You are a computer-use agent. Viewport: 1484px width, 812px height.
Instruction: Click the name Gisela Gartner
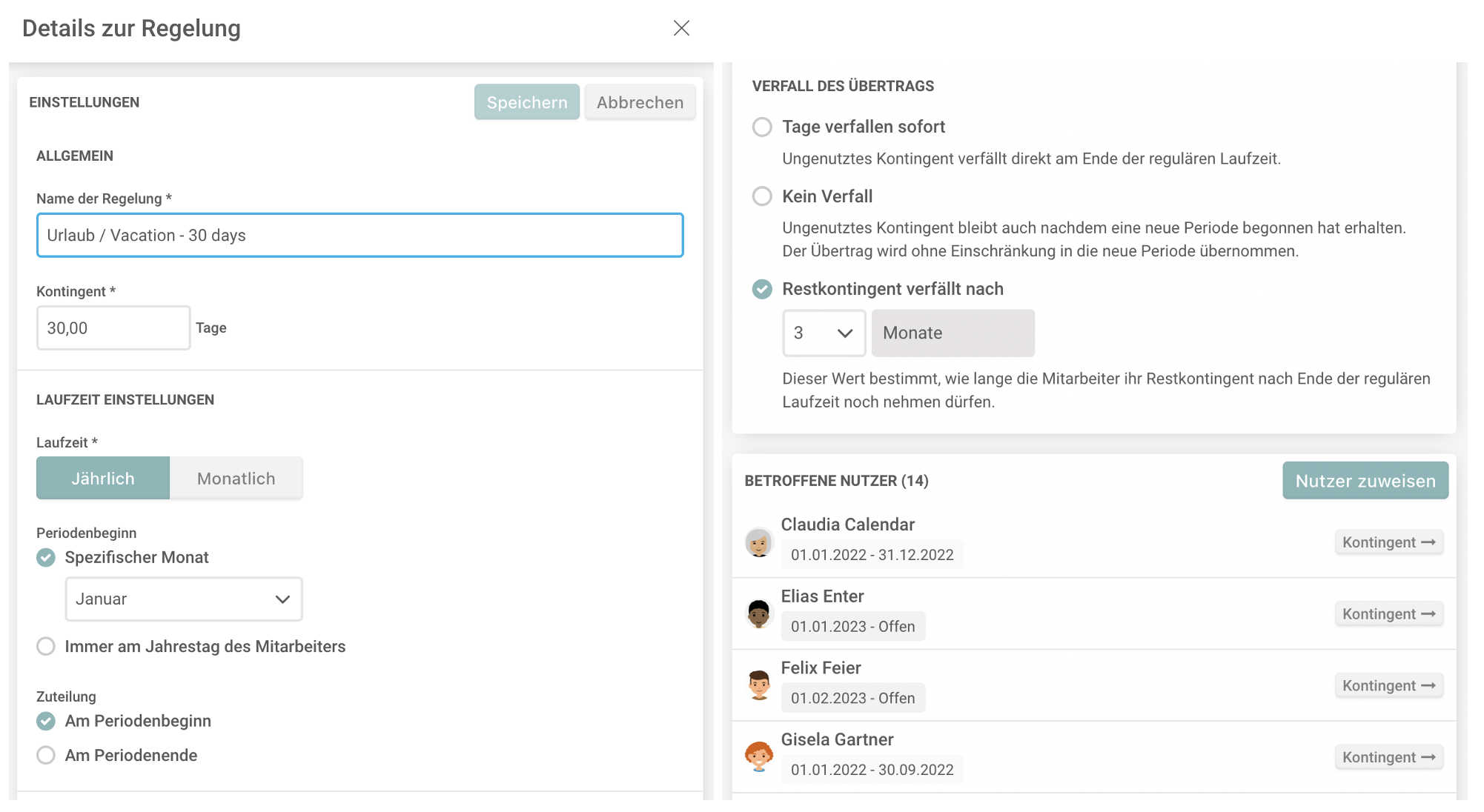tap(838, 739)
